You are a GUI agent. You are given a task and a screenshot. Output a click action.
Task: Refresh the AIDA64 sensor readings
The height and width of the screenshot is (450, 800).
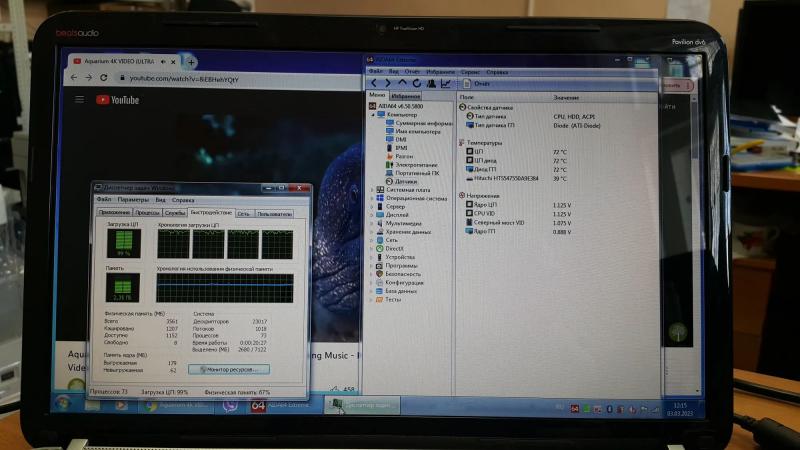[x=416, y=83]
